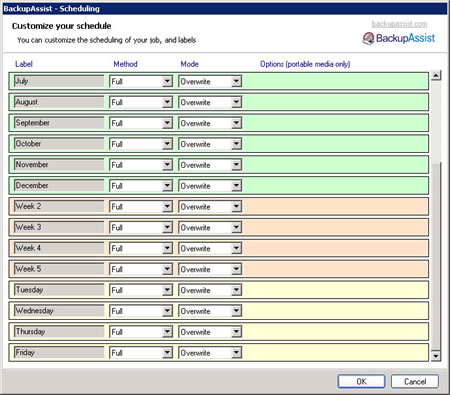Open the Mode dropdown for Week 5

pyautogui.click(x=210, y=269)
